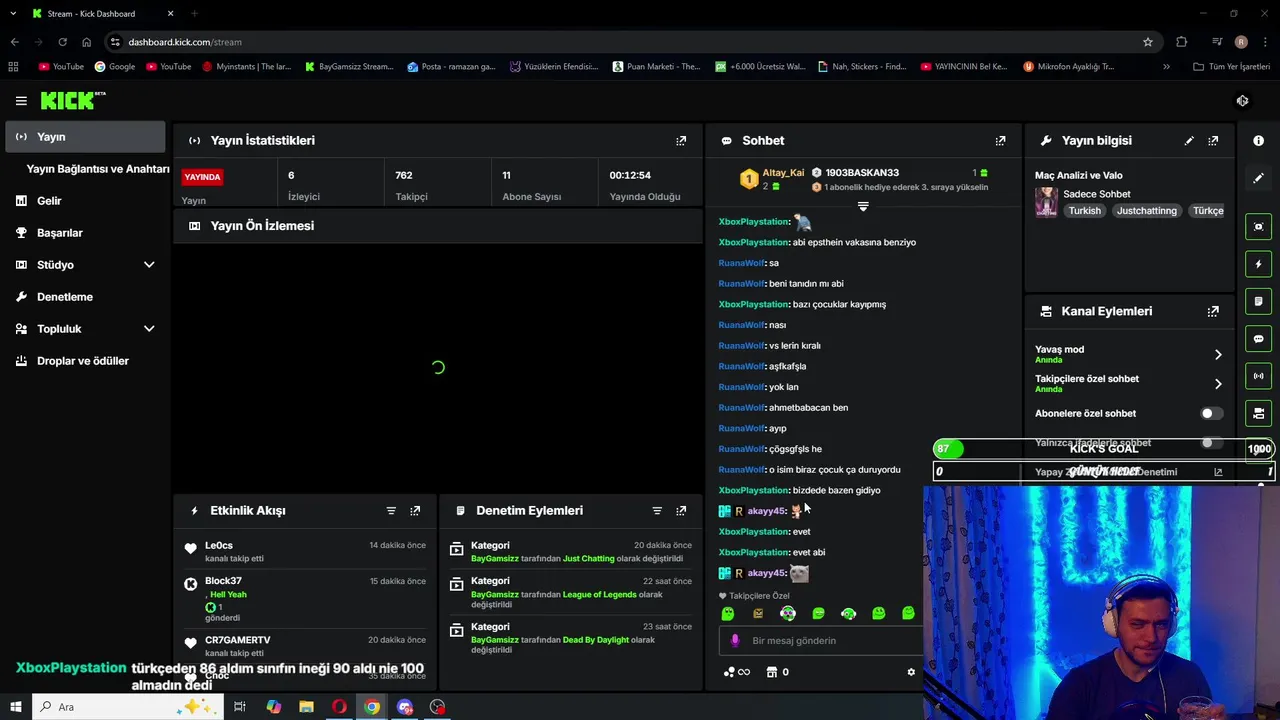Open Denetleme in the sidebar

coord(85,297)
